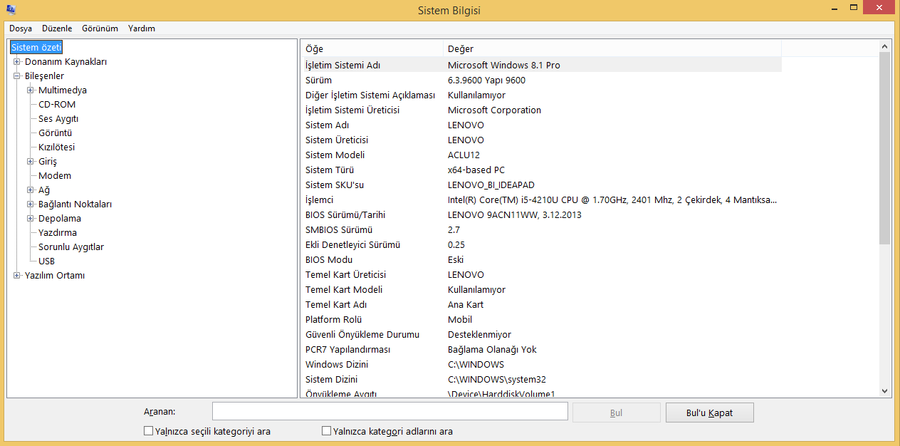
Task: Select the Temel Kart Adı row
Action: point(541,304)
